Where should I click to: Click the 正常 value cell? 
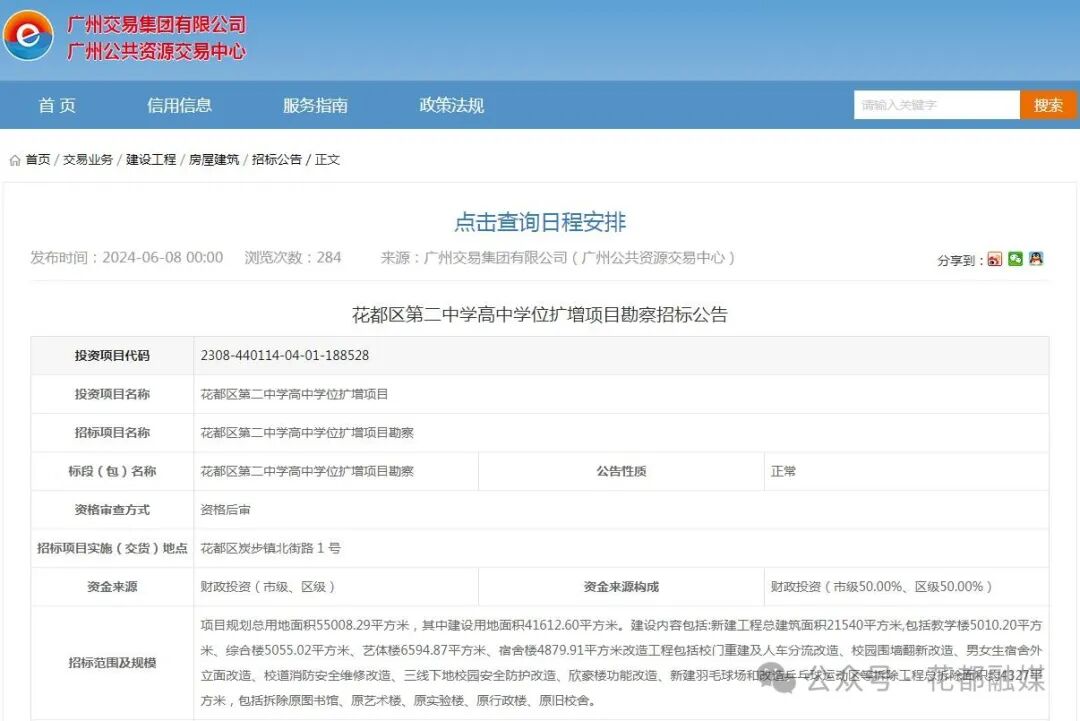tap(906, 471)
